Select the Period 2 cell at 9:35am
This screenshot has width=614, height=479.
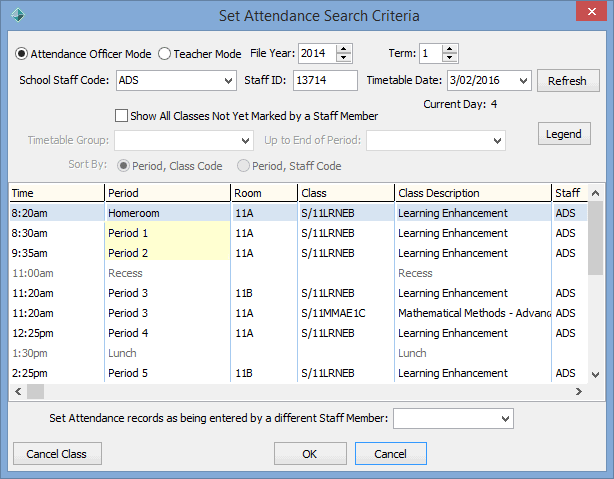[x=168, y=253]
